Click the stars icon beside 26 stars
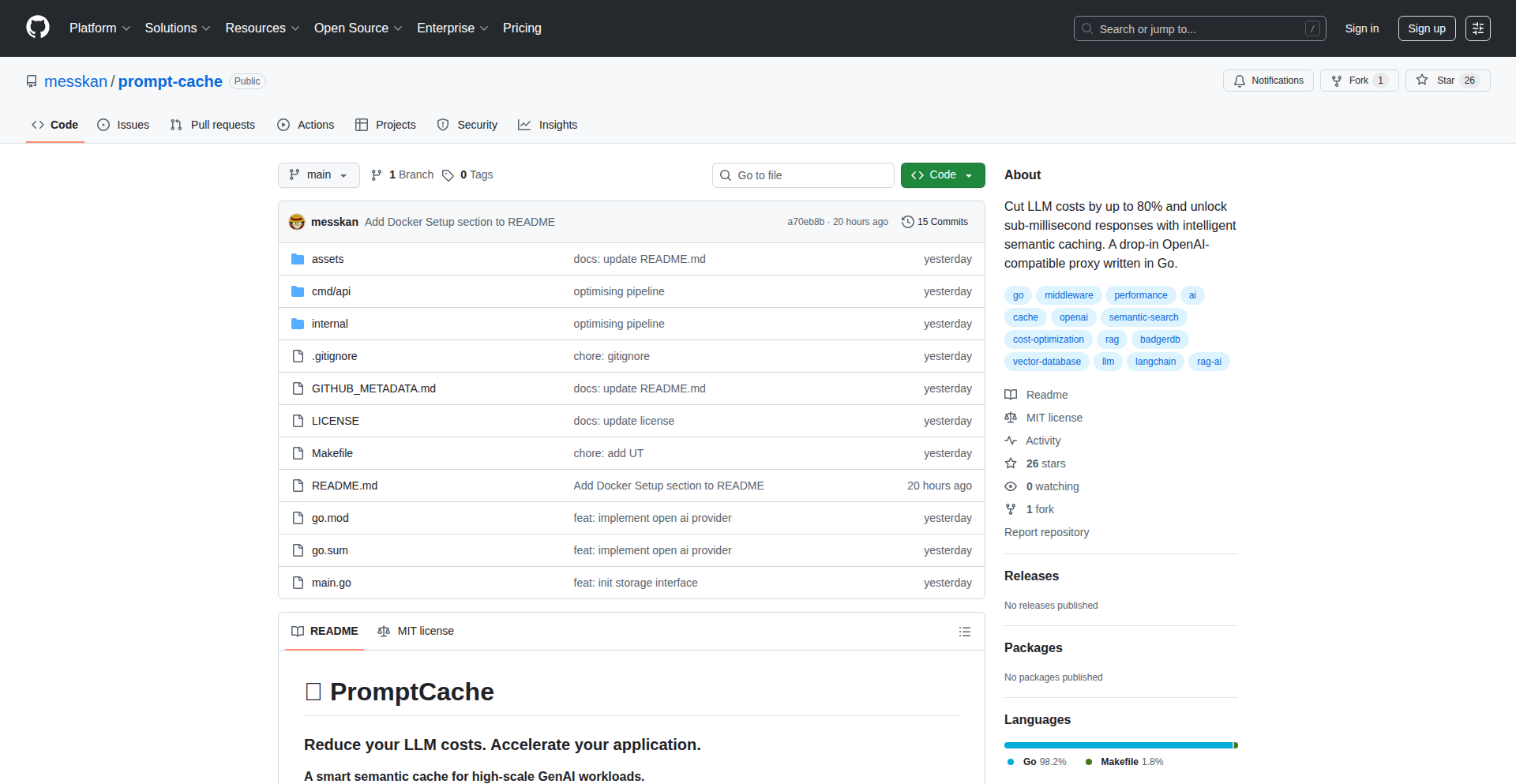1516x784 pixels. (1011, 463)
